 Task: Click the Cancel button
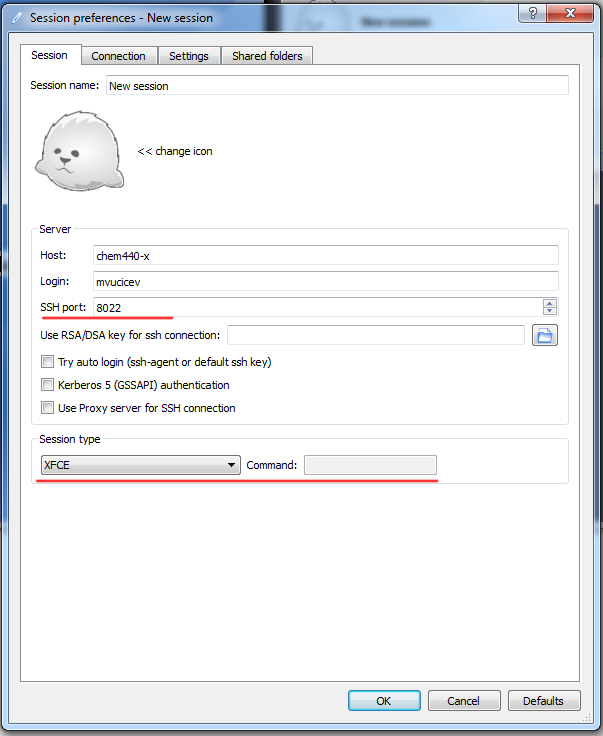pos(464,701)
